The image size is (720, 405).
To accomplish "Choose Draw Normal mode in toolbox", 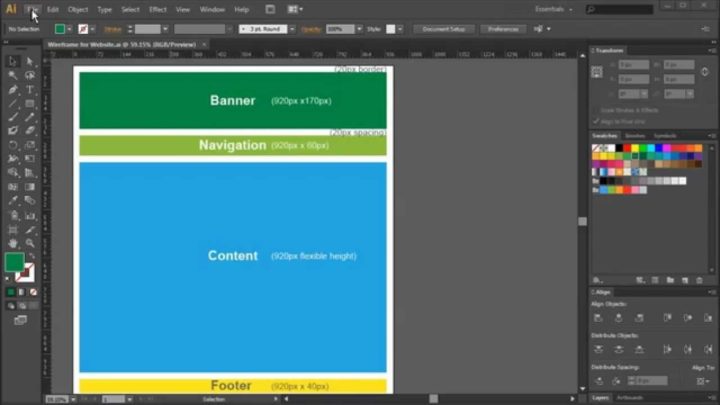I will pyautogui.click(x=11, y=306).
